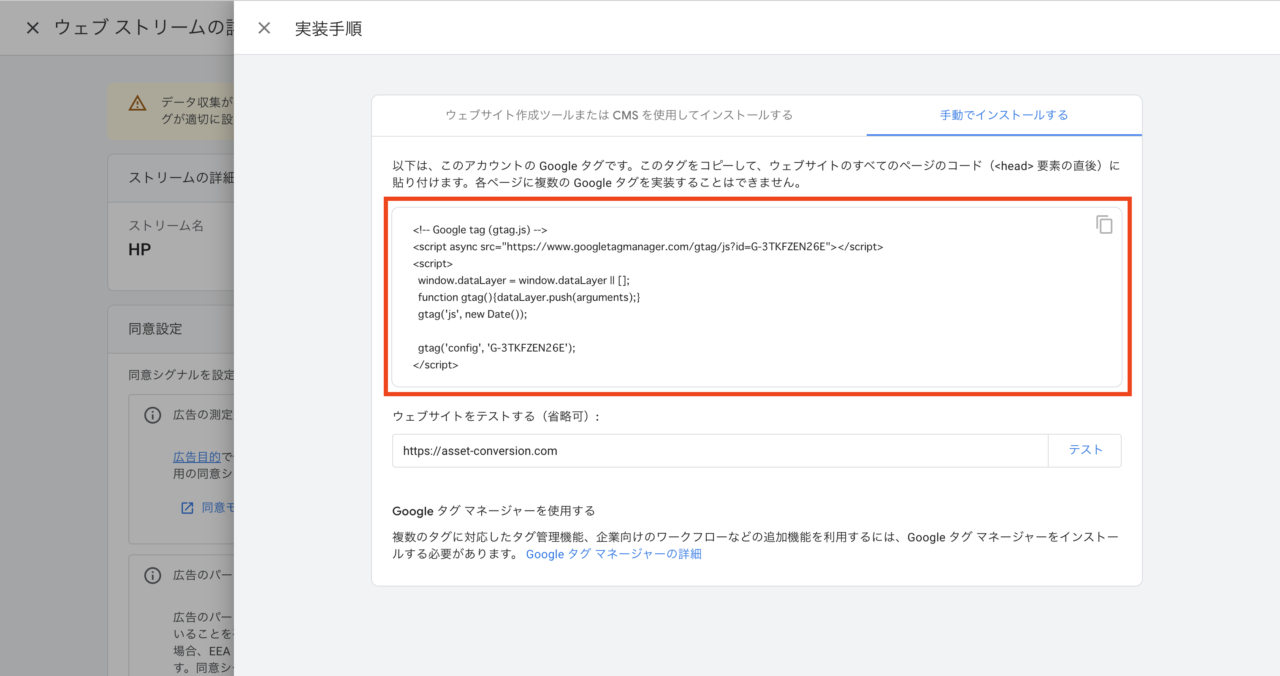1280x676 pixels.
Task: Click the 実装手順 panel title
Action: click(328, 29)
